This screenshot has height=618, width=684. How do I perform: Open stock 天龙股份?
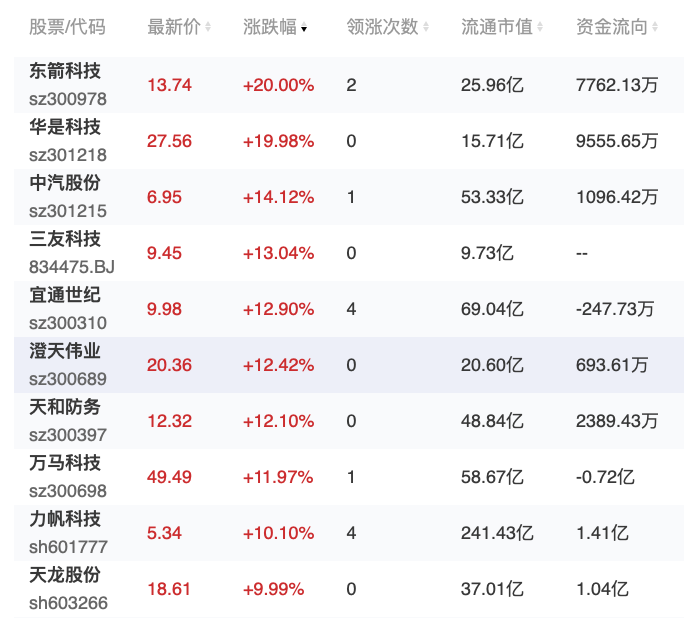click(x=65, y=575)
